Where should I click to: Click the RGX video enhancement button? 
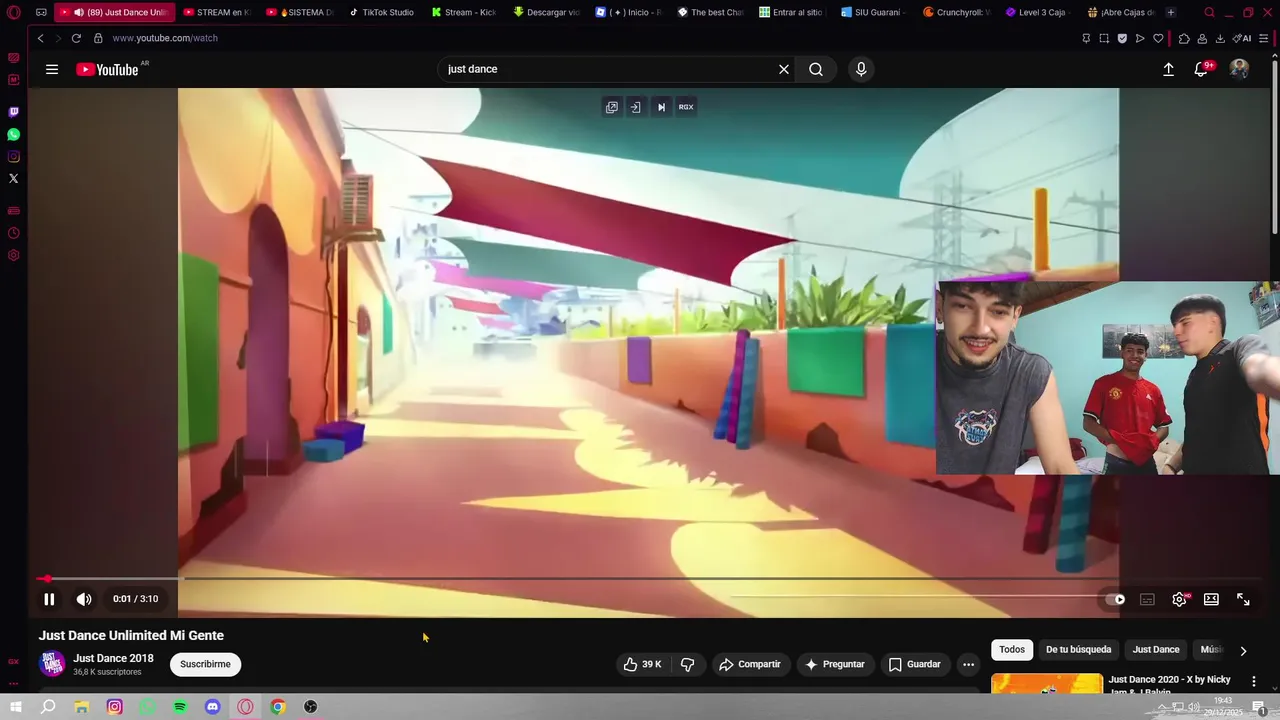pyautogui.click(x=686, y=107)
